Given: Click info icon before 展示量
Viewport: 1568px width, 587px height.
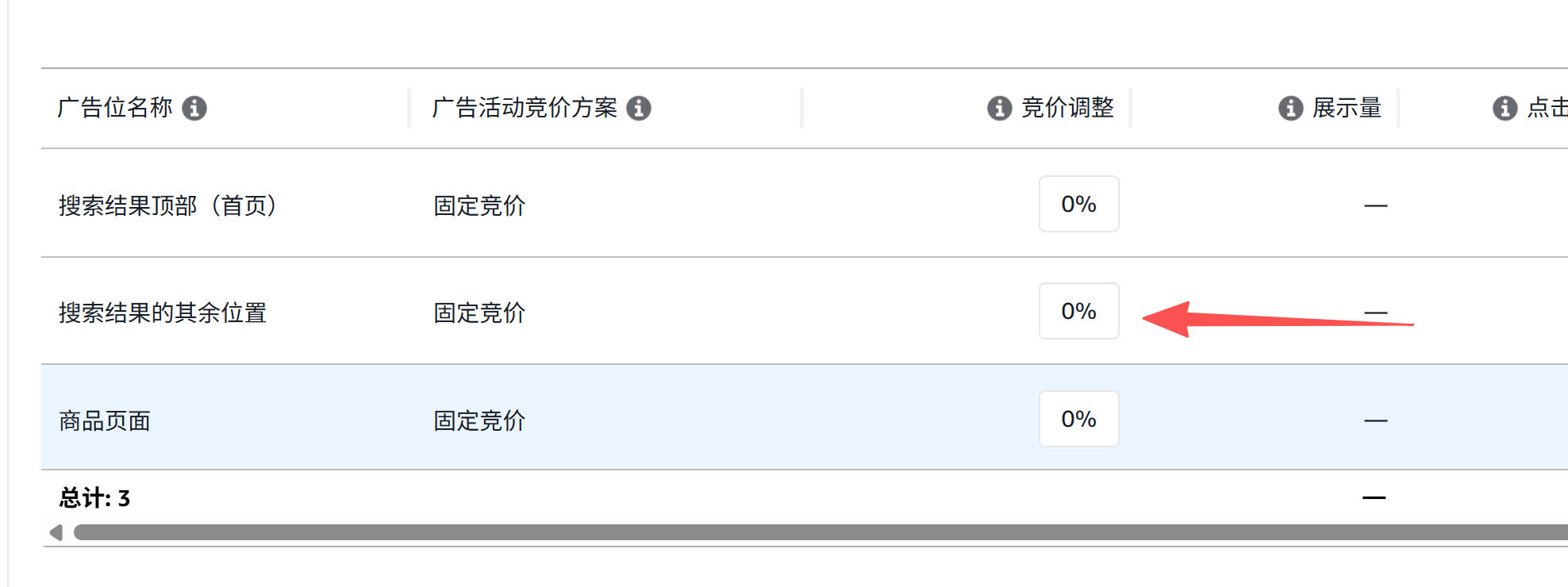Looking at the screenshot, I should pos(1291,108).
